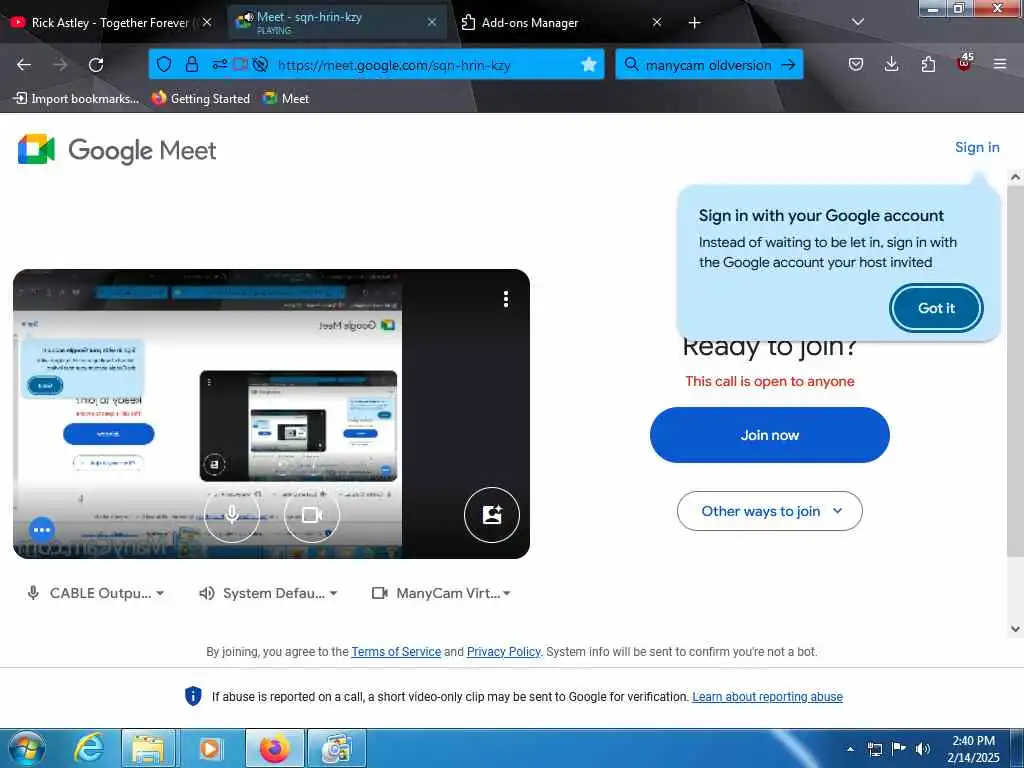Open the Downloads toolbar icon
This screenshot has height=768, width=1024.
891,64
